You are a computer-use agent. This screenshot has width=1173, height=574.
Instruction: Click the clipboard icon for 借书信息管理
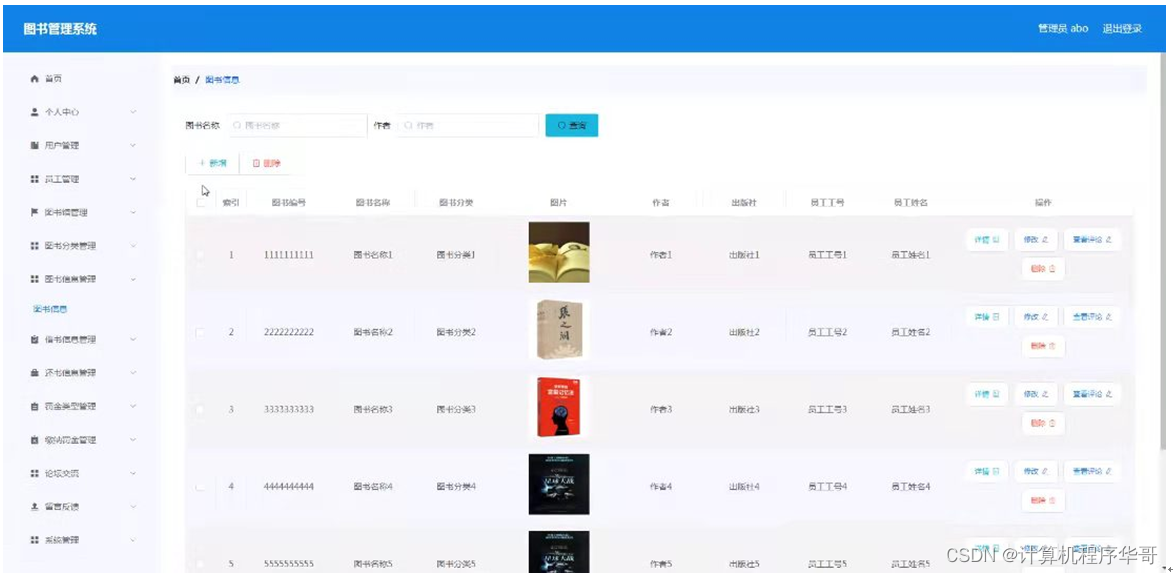[x=34, y=340]
